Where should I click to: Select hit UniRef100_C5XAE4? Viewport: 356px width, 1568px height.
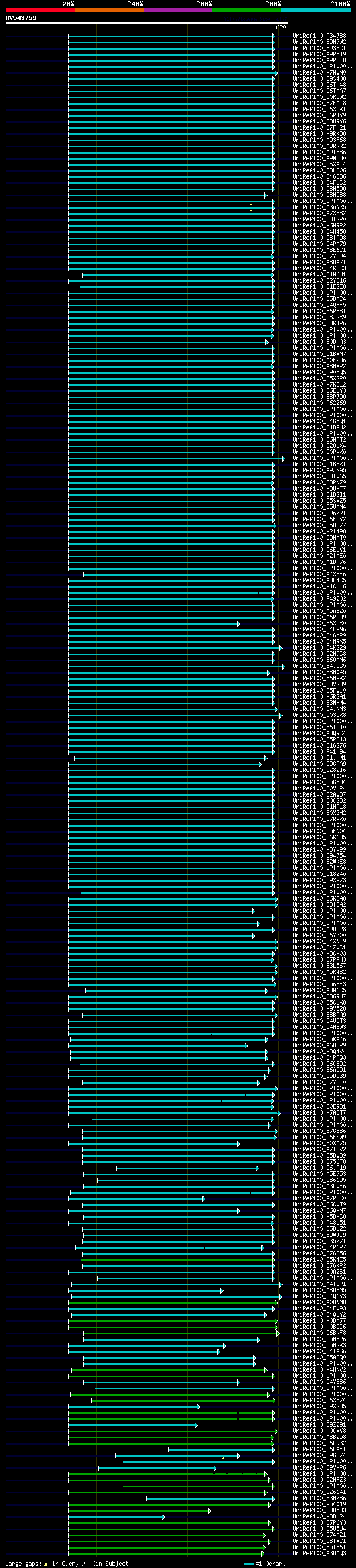click(319, 164)
